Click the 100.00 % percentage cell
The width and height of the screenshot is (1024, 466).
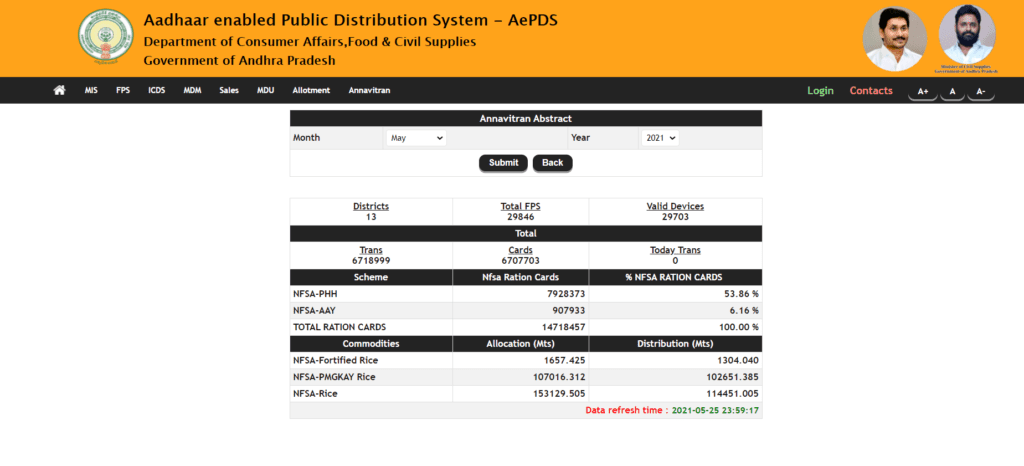pyautogui.click(x=738, y=327)
